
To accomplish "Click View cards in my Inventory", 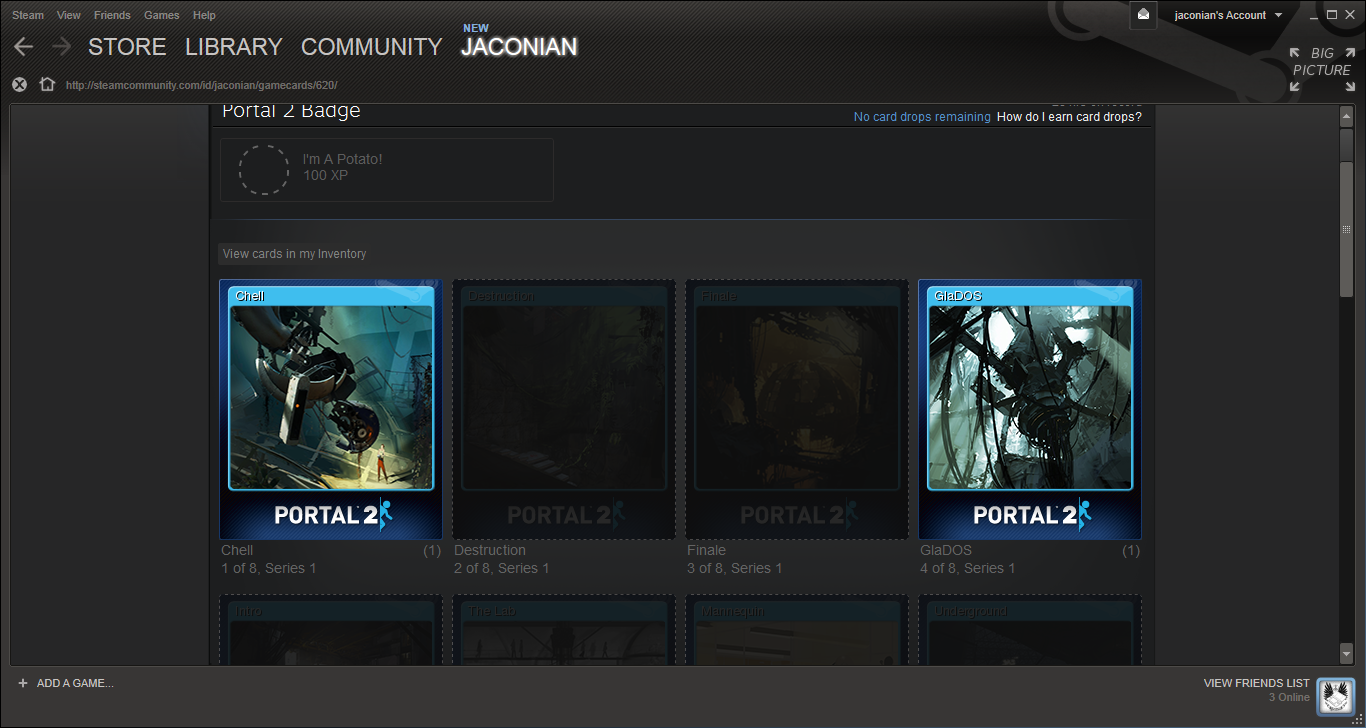I will pos(294,253).
